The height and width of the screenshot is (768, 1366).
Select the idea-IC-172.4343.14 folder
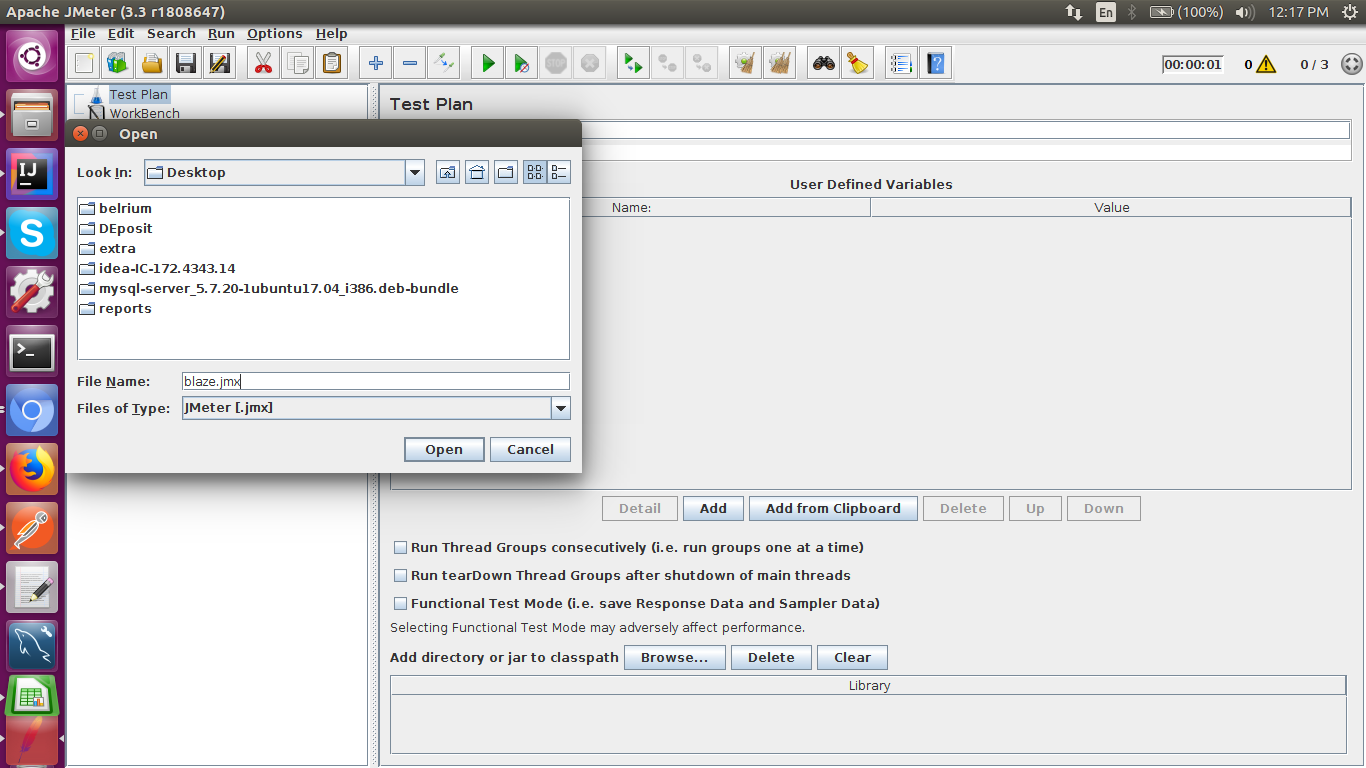tap(157, 268)
